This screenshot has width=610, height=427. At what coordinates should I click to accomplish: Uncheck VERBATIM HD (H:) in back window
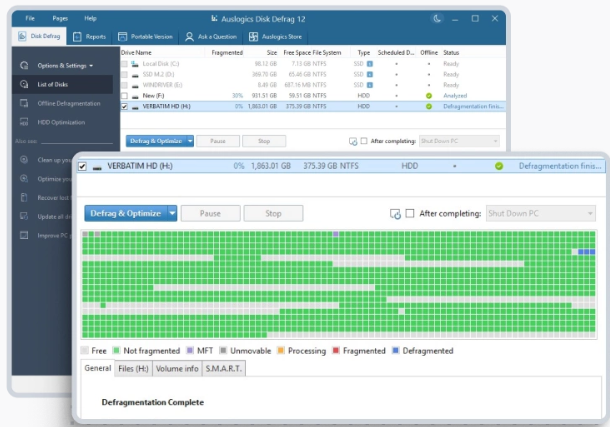click(x=124, y=106)
